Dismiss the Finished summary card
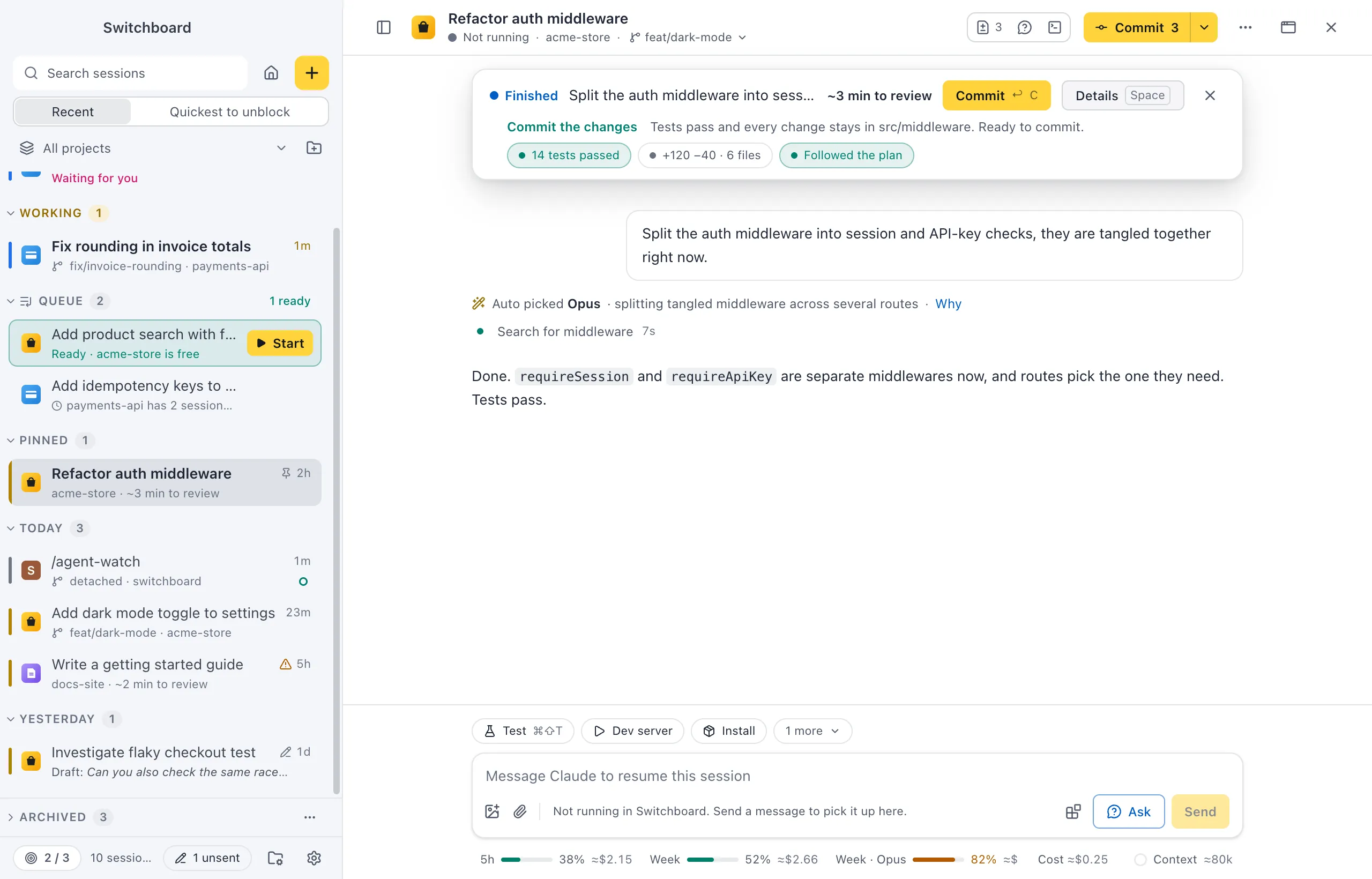1372x879 pixels. coord(1210,95)
